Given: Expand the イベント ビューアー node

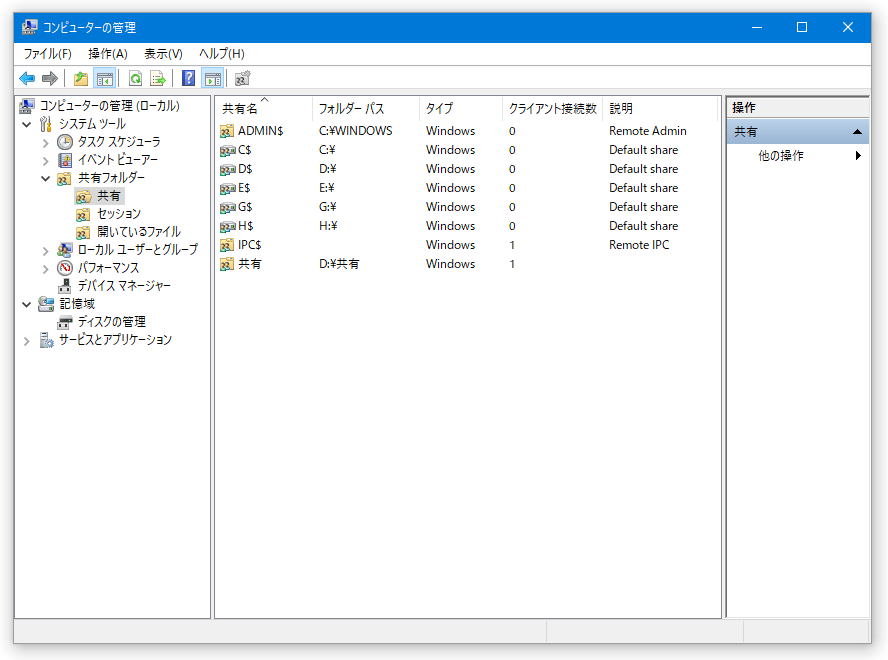Looking at the screenshot, I should (45, 160).
